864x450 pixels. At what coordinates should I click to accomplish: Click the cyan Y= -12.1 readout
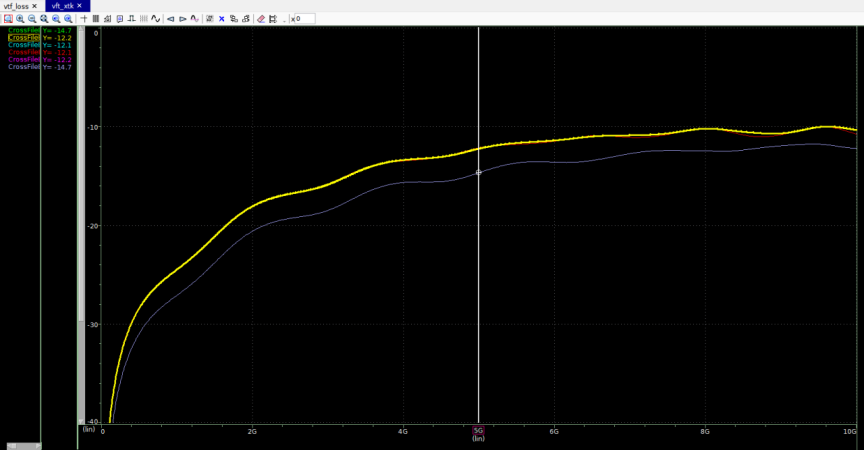click(57, 45)
